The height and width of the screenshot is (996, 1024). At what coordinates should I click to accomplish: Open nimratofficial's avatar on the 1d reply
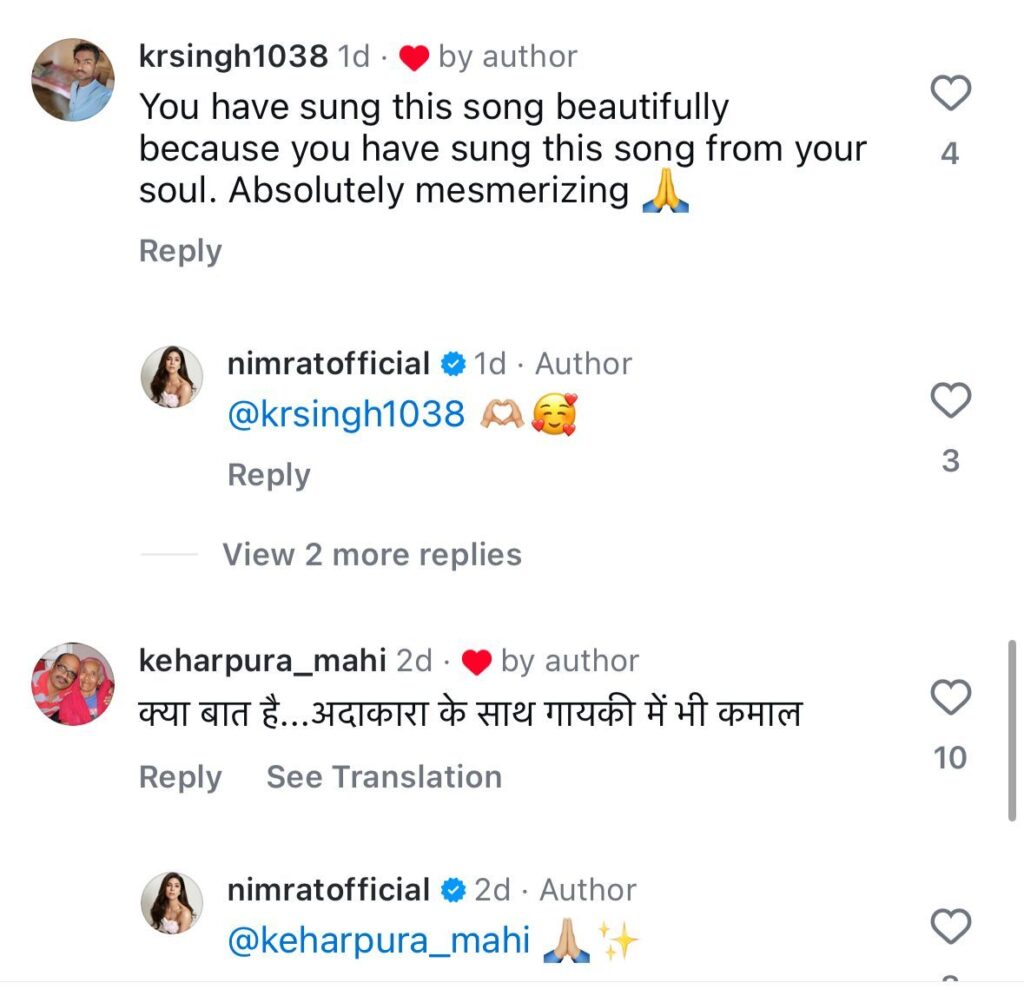click(172, 377)
